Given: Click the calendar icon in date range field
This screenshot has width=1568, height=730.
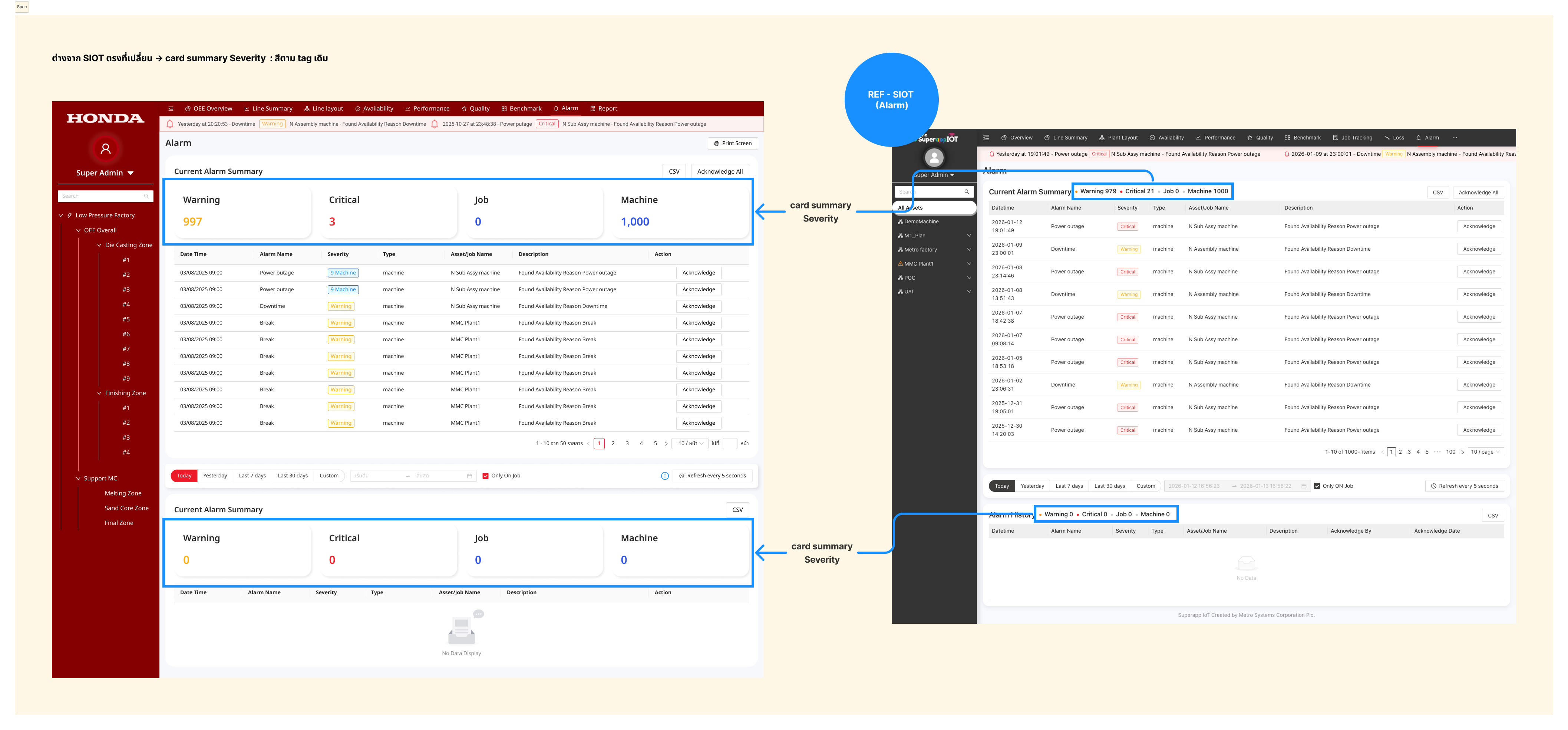Looking at the screenshot, I should click(469, 476).
